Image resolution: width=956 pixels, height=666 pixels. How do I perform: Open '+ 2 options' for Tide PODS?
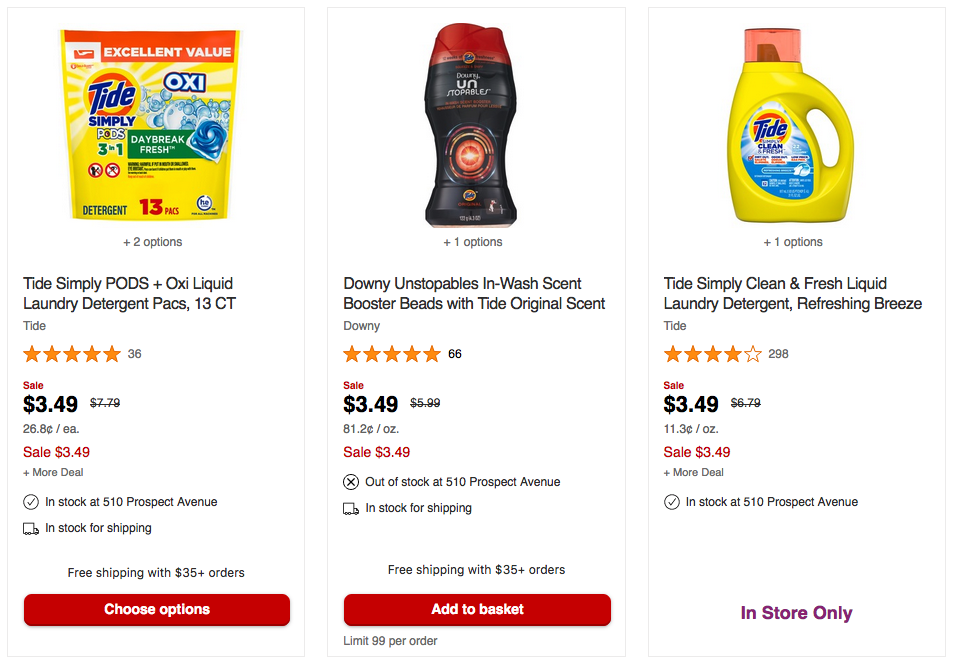153,242
